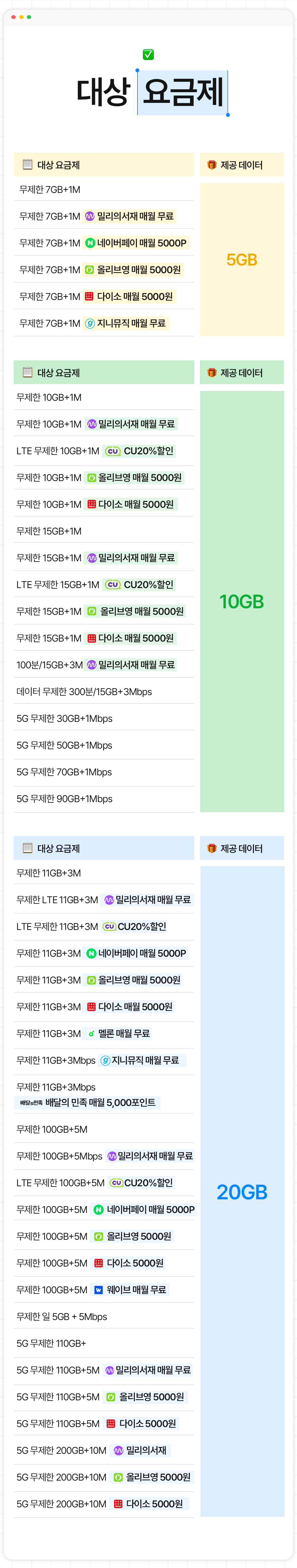
Task: Click the Daiso icon in 무제한 15GB+1M row
Action: pos(91,638)
